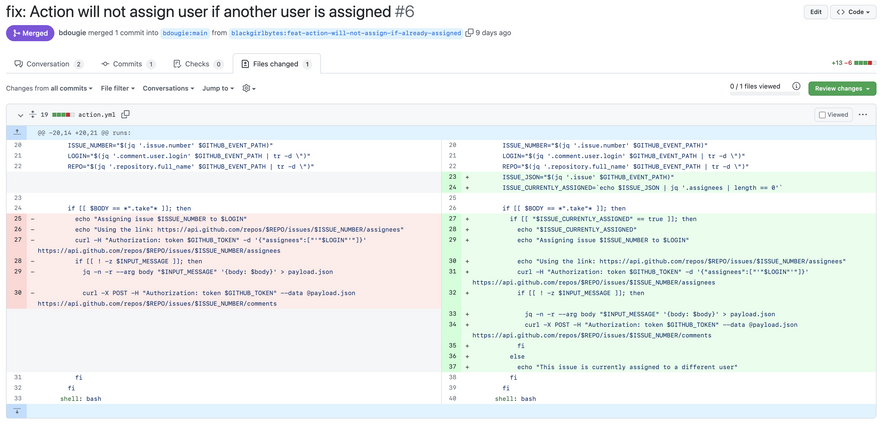The image size is (880, 431).
Task: Expand hidden lines below the diff
Action: (x=17, y=411)
